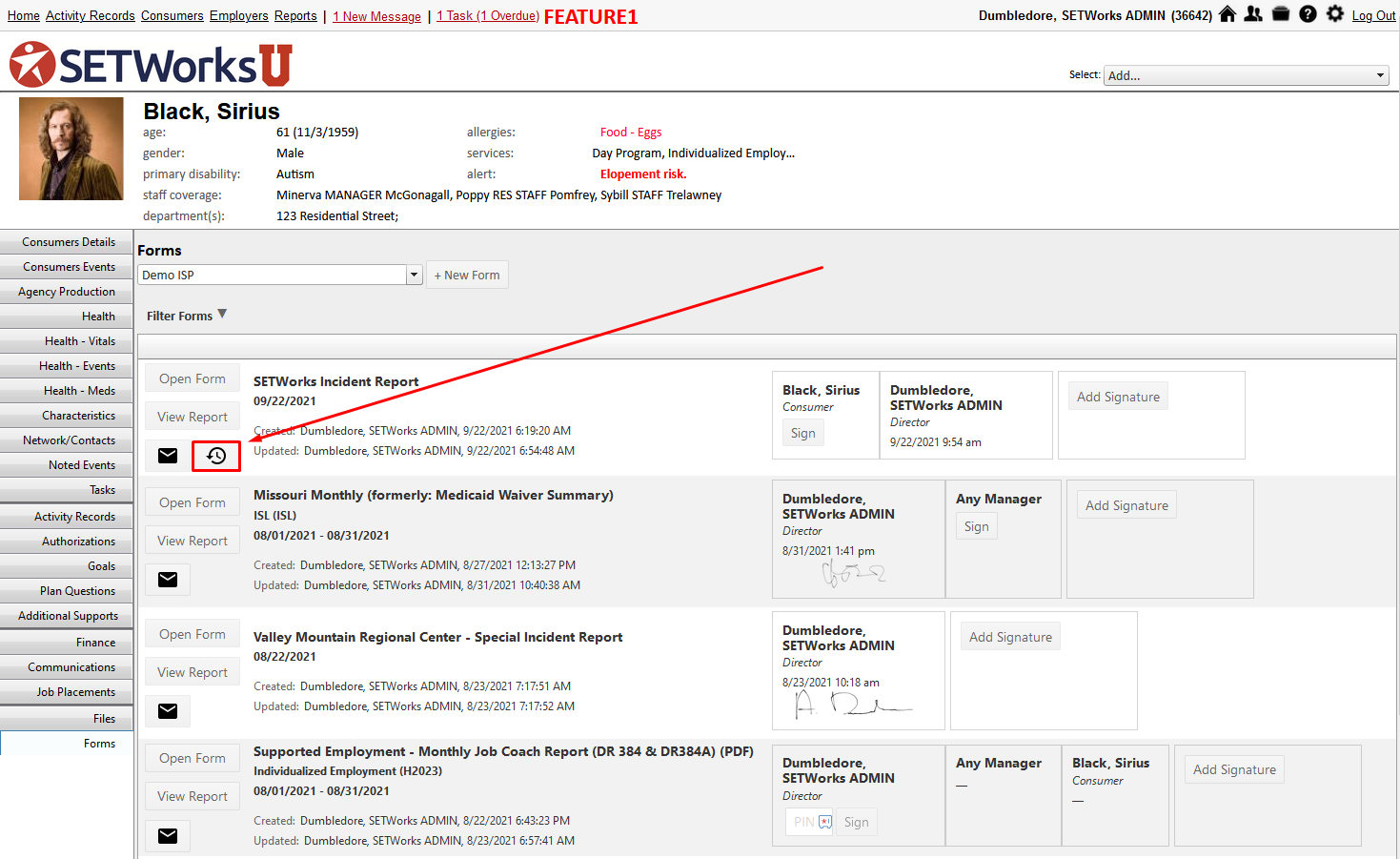Image resolution: width=1400 pixels, height=859 pixels.
Task: Select Finance in sidebar
Action: 67,643
